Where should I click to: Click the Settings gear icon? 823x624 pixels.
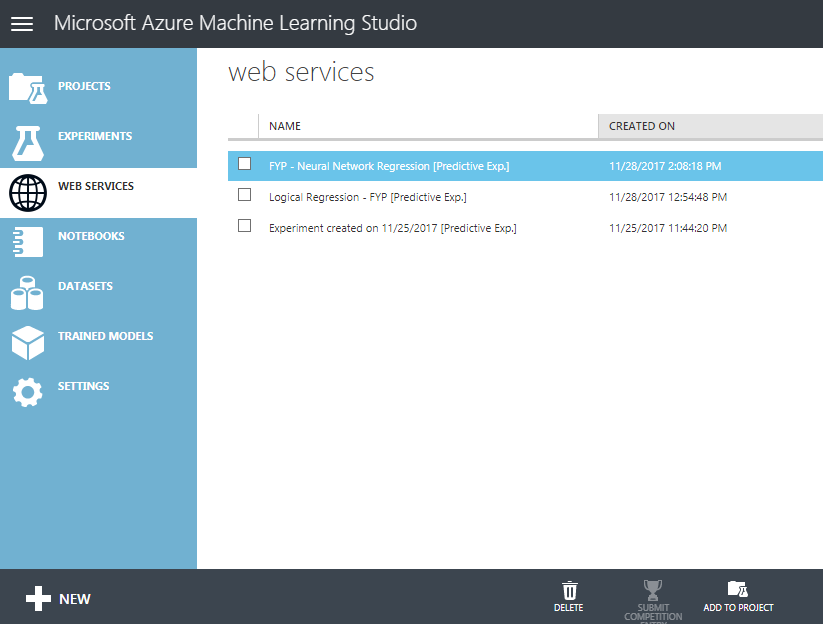click(x=27, y=392)
